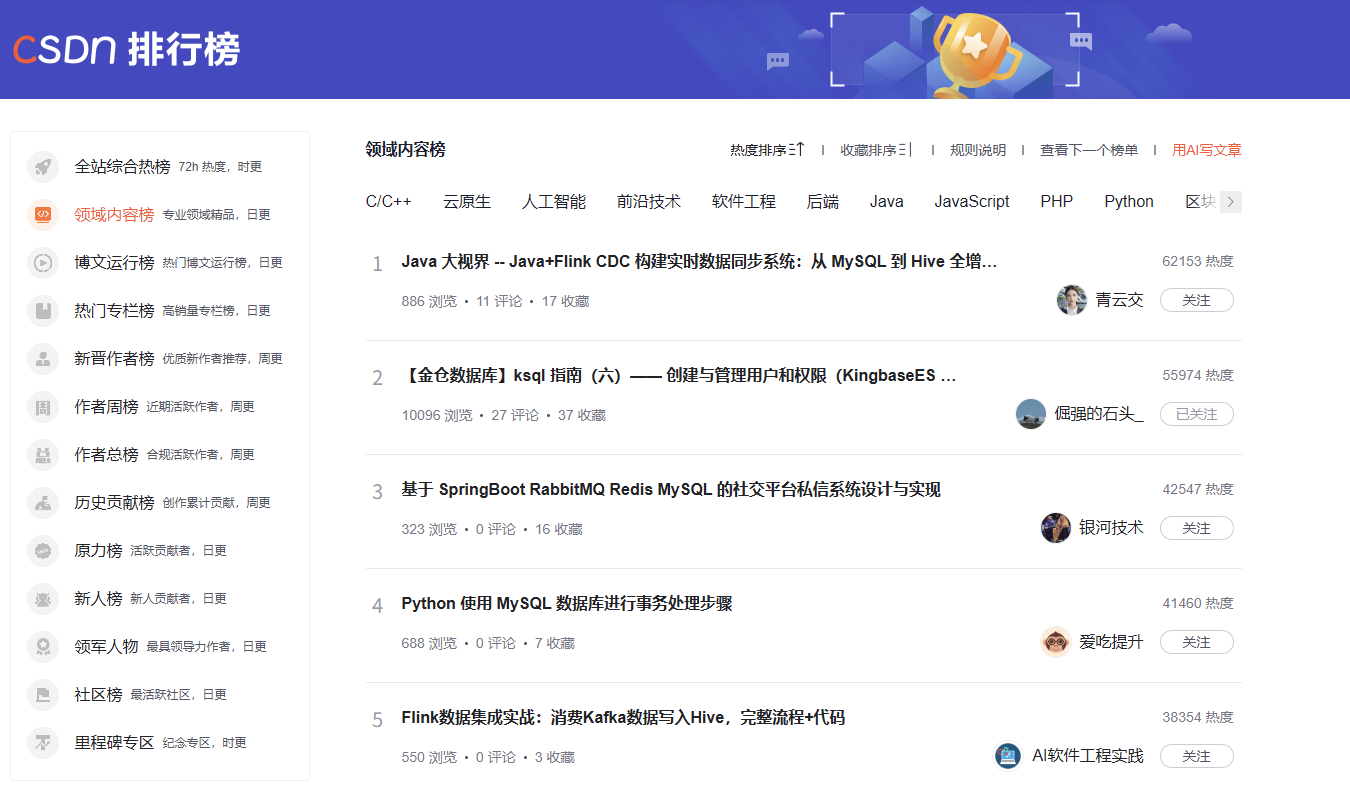Click the icon beside 新人榜
Viewport: 1350px width, 795px height.
click(x=43, y=599)
